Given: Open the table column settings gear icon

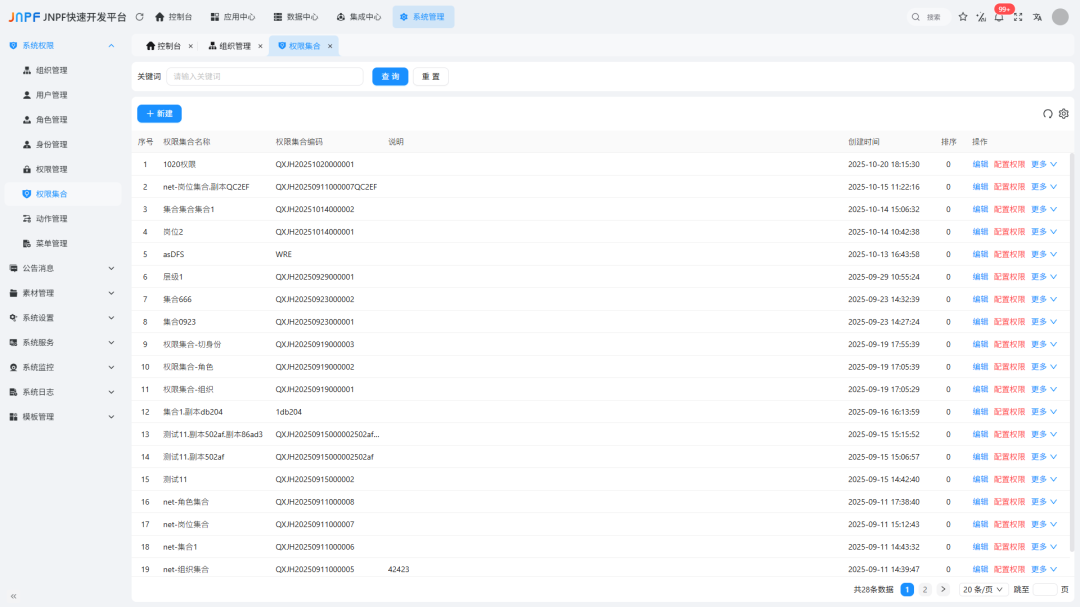Looking at the screenshot, I should click(1063, 114).
